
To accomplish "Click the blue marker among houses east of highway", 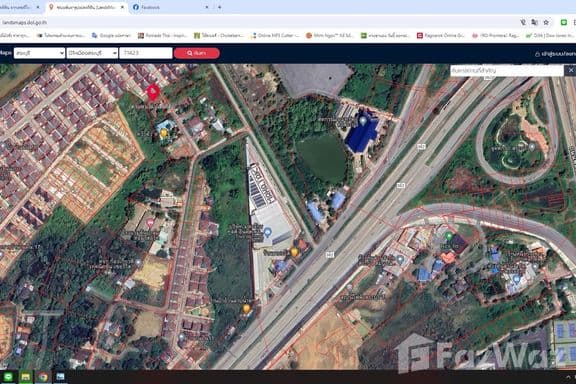I will [400, 259].
